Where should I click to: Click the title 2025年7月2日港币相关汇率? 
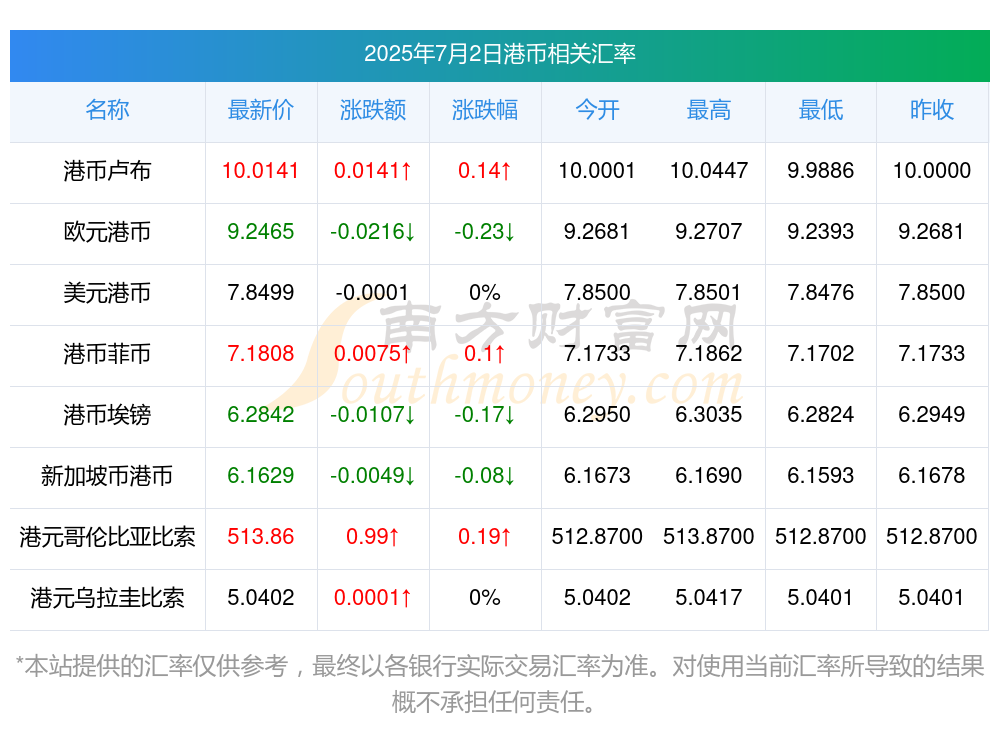coord(499,54)
